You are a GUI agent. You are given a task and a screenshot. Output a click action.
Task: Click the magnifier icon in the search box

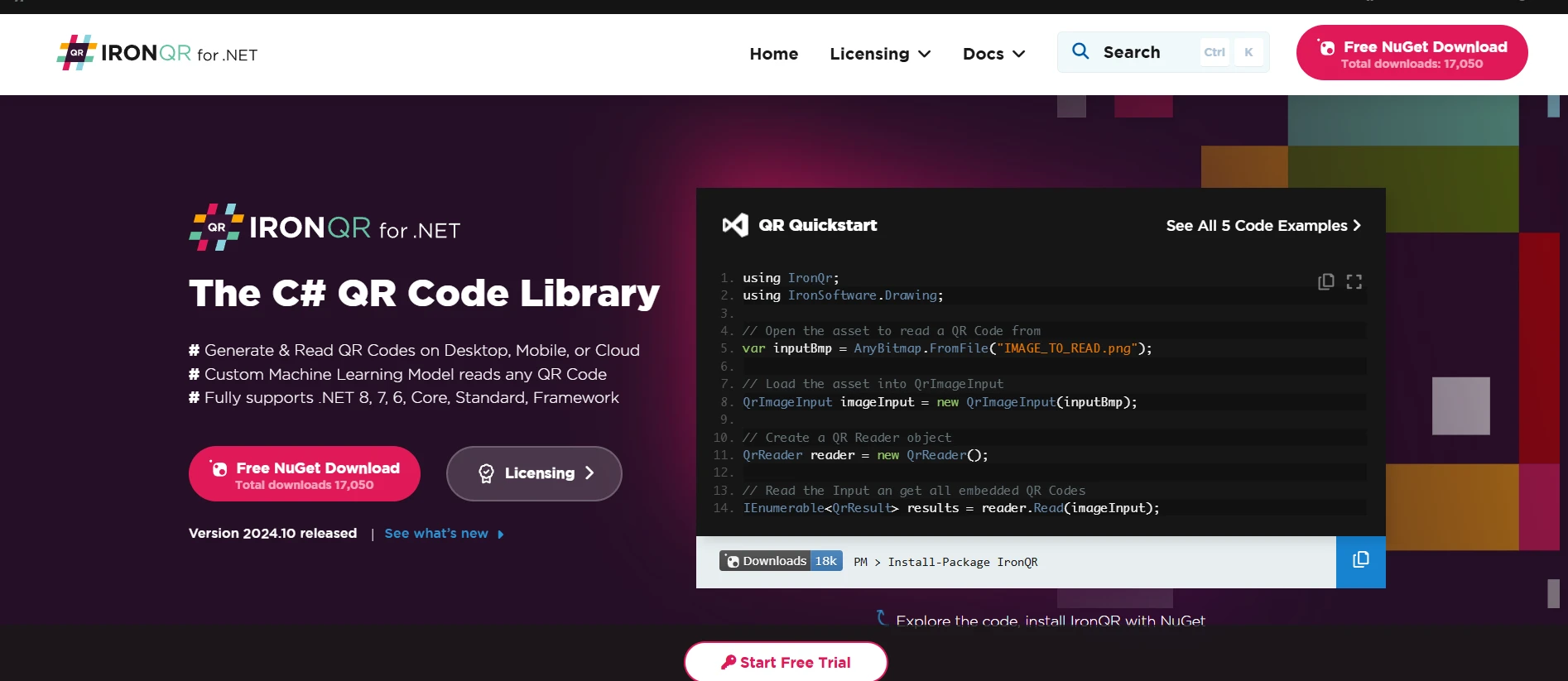click(1080, 51)
